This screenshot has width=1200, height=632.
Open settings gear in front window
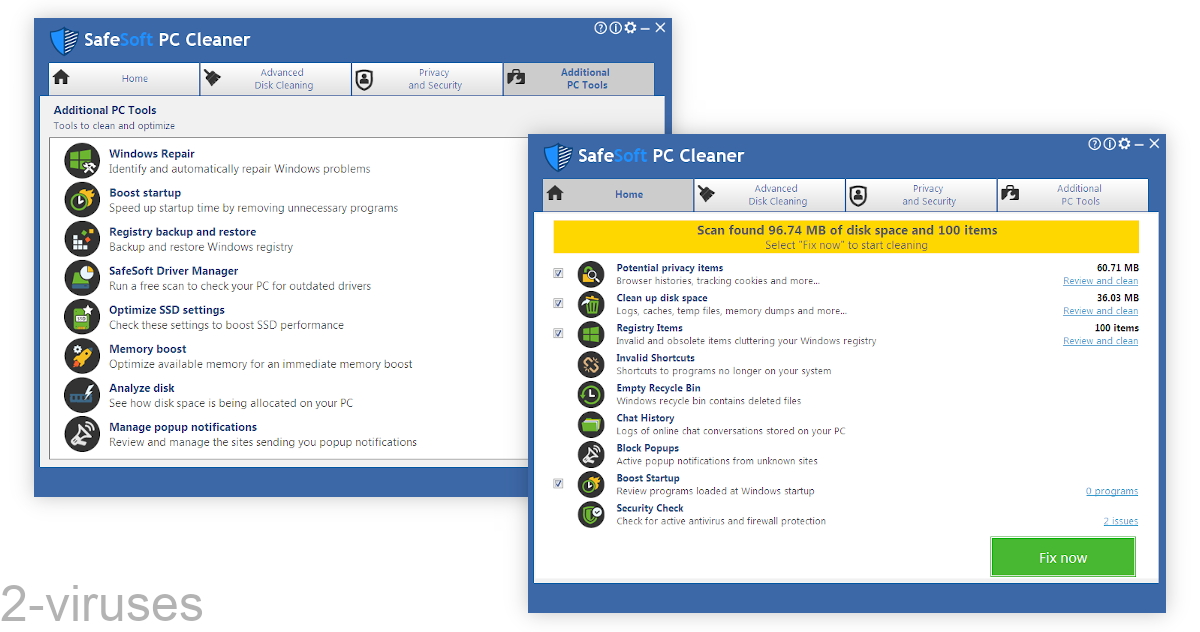tap(1124, 144)
